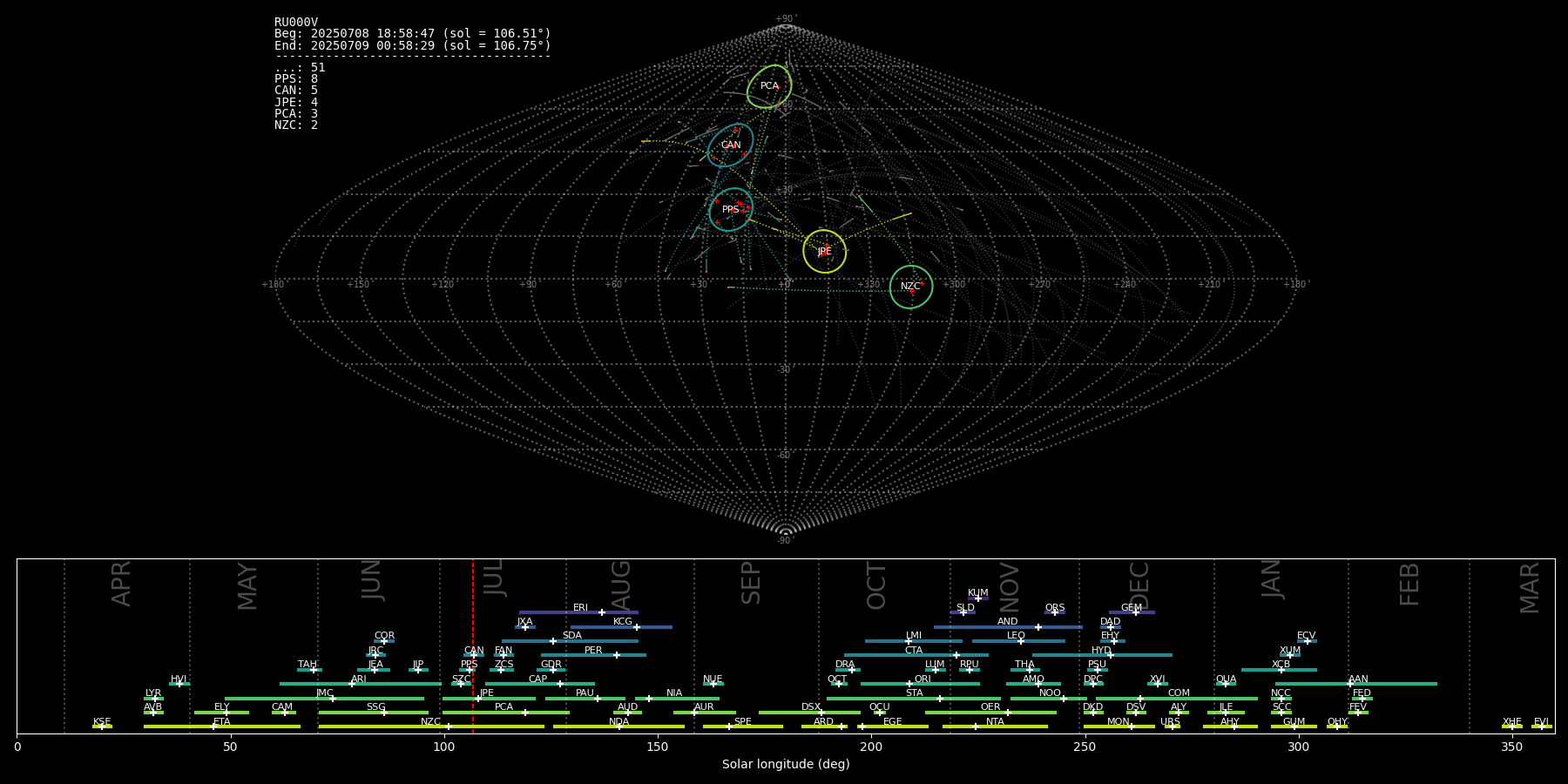
Task: Select the NZC shower bar in timeline
Action: click(x=431, y=727)
